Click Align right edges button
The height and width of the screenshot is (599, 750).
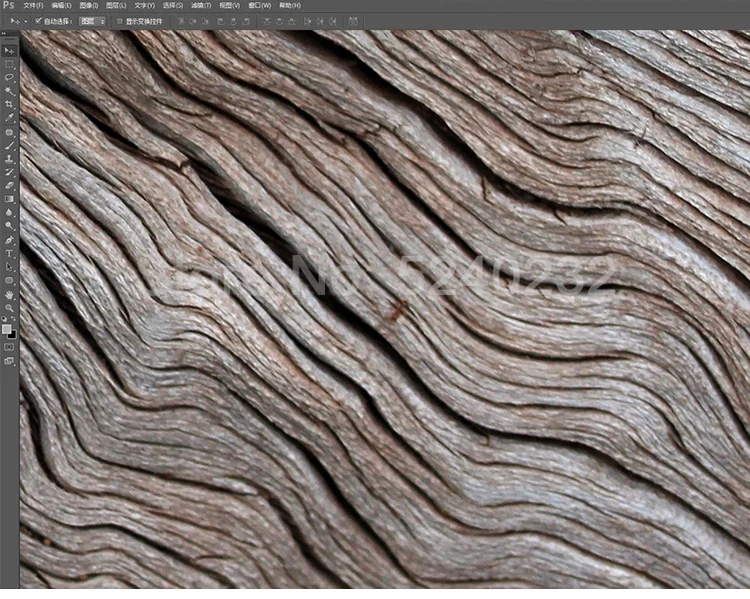[246, 22]
